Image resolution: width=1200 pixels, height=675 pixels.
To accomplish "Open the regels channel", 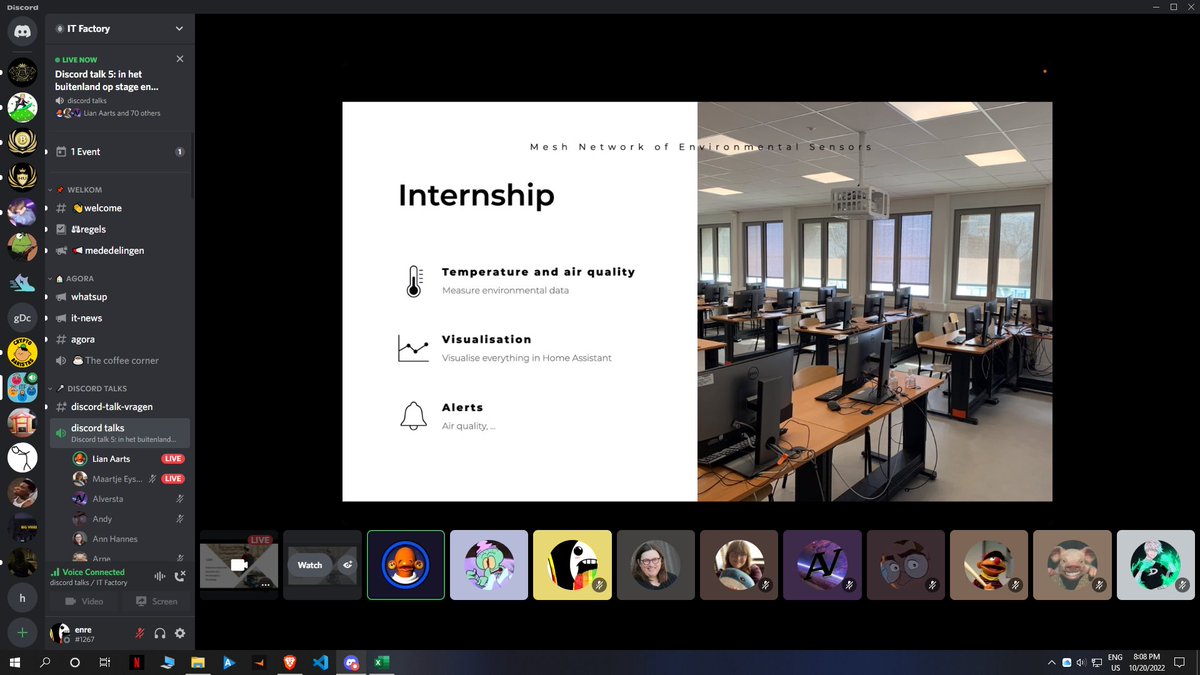I will tap(120, 229).
